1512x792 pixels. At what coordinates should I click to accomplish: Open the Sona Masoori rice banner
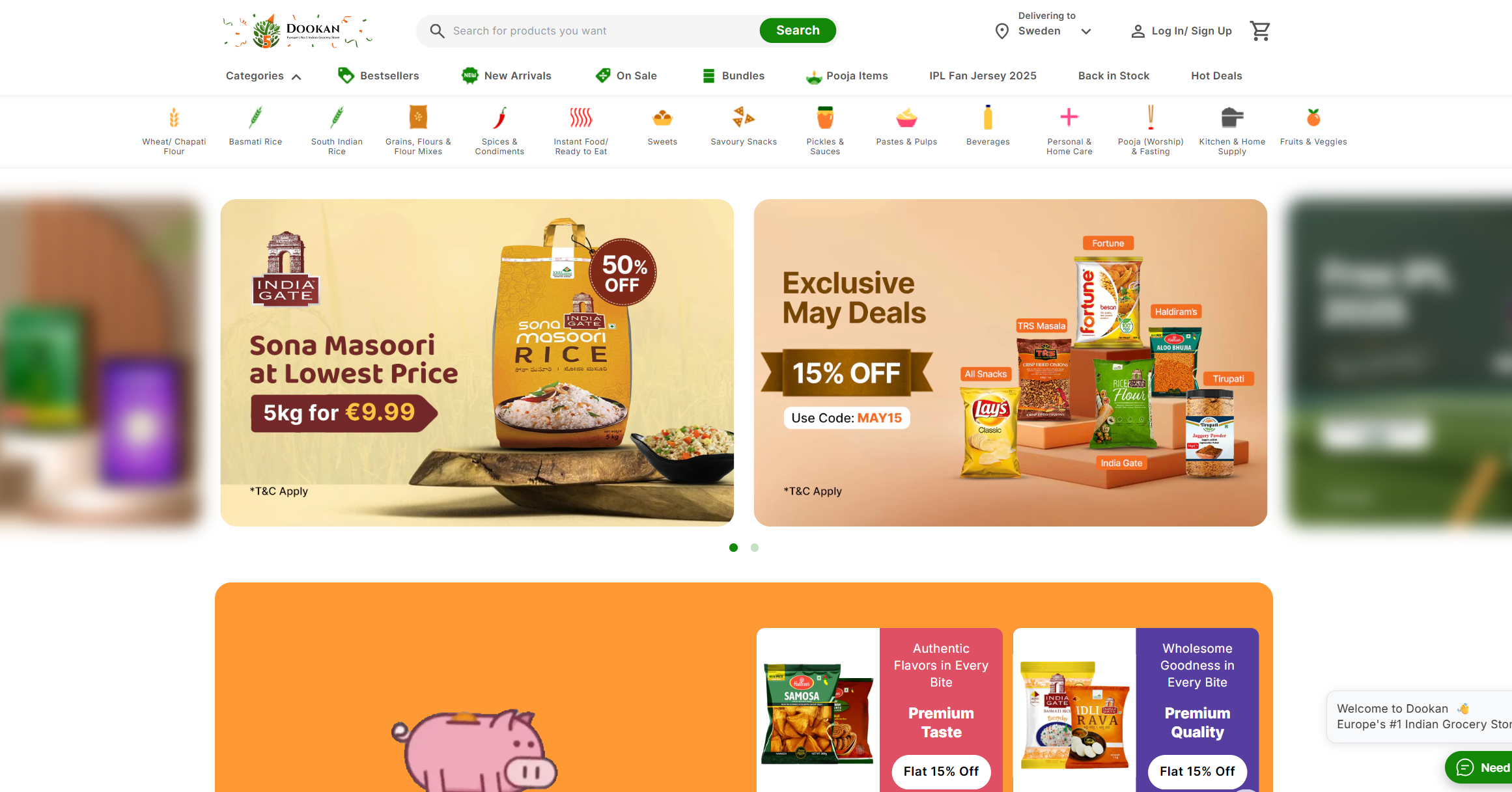point(477,362)
